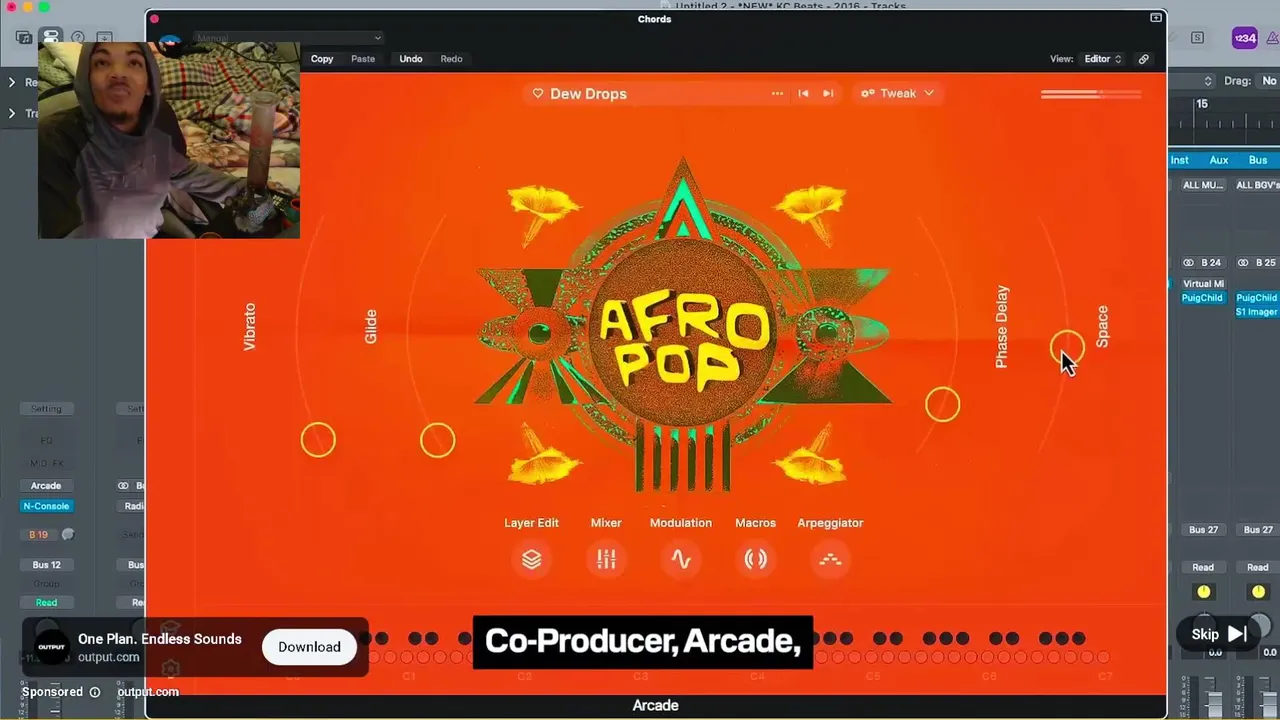Select the Bus mixer filter tab
1280x720 pixels.
1258,160
